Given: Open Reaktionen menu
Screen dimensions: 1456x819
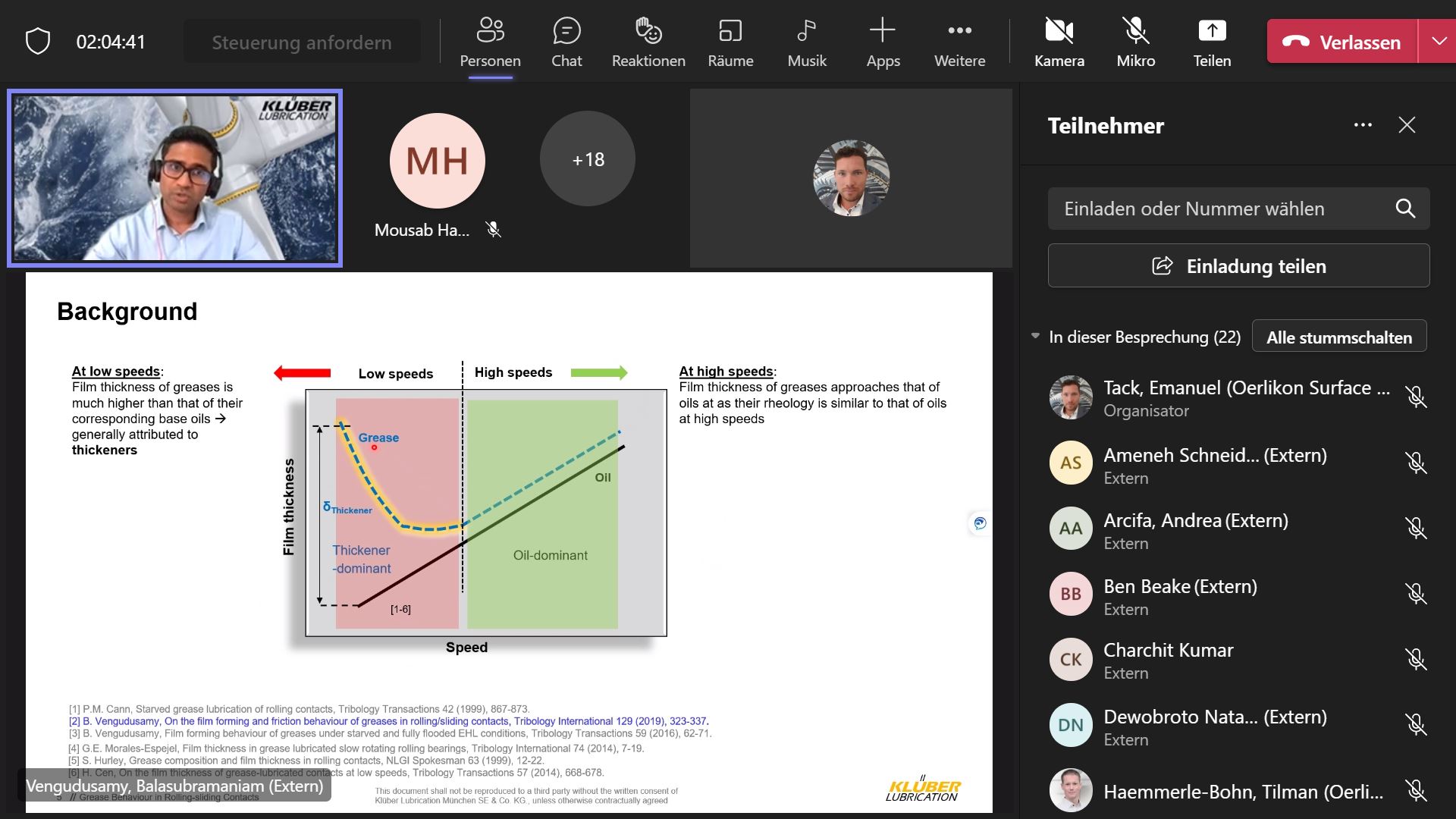Looking at the screenshot, I should [648, 42].
